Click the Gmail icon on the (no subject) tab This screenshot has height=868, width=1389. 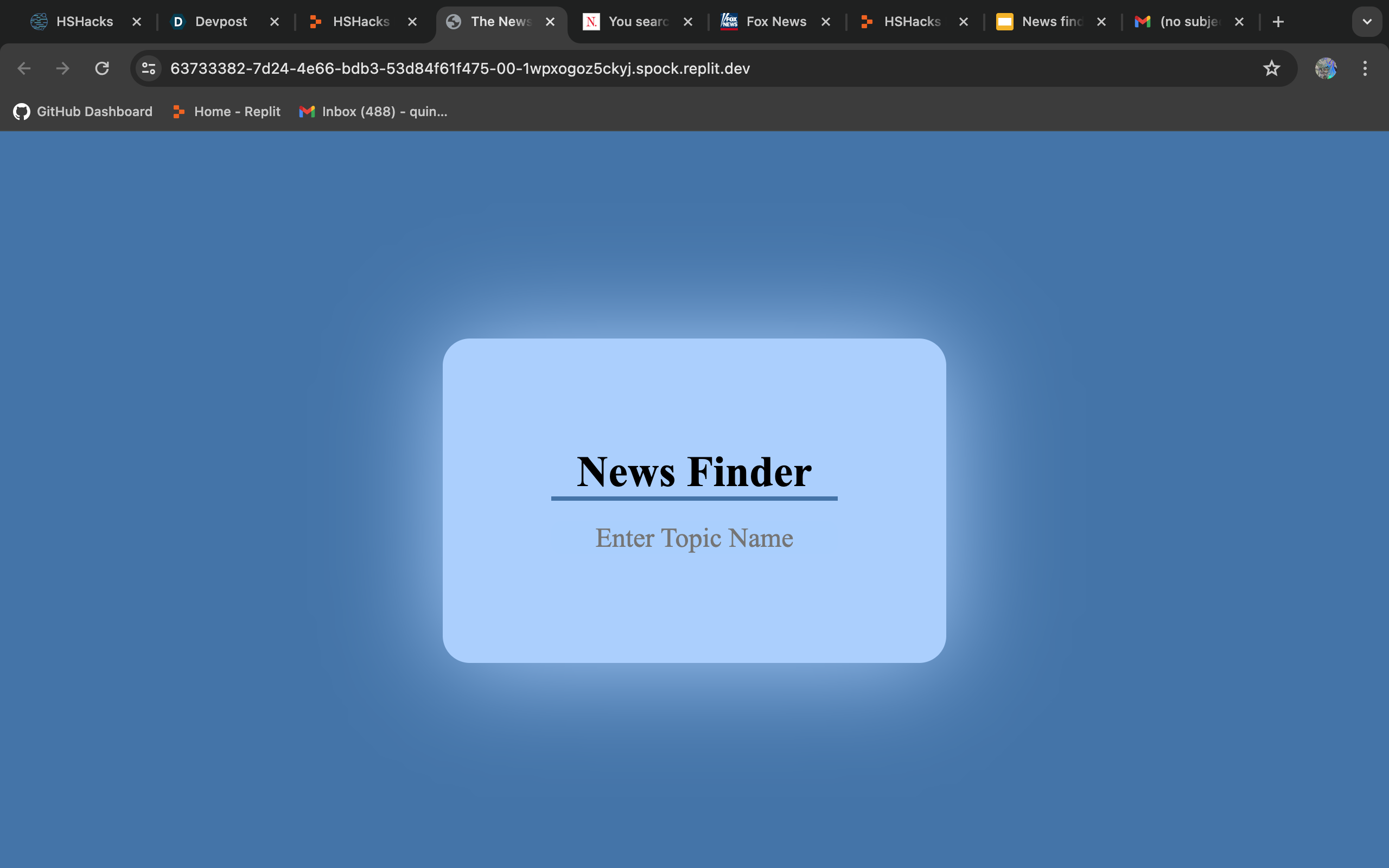click(x=1141, y=22)
